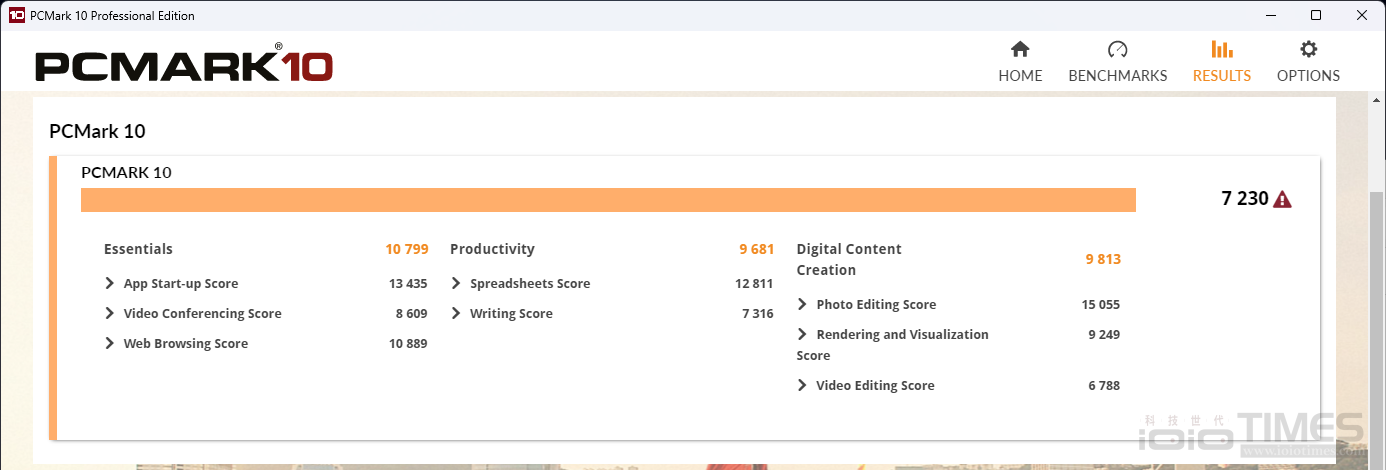
Task: Expand Writing Score
Action: click(x=456, y=314)
